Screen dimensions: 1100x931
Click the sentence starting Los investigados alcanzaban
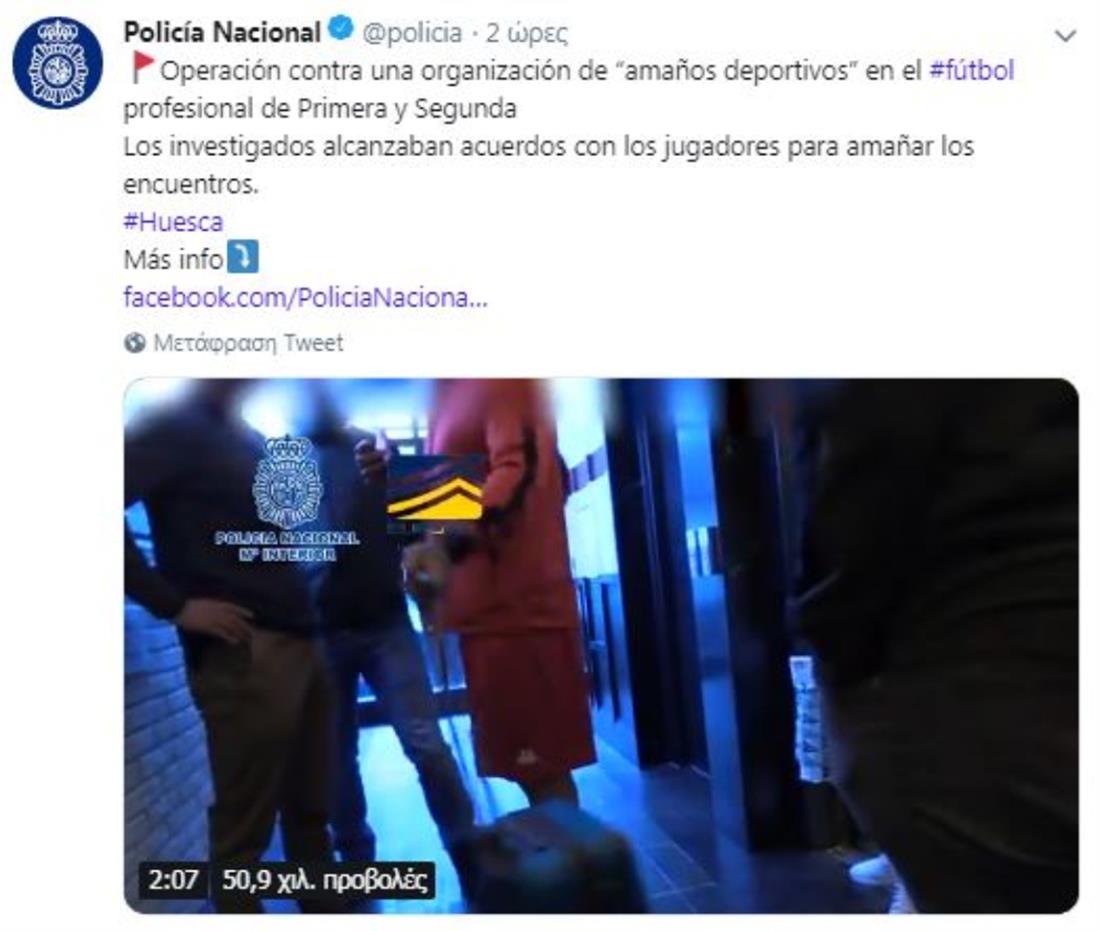[549, 165]
